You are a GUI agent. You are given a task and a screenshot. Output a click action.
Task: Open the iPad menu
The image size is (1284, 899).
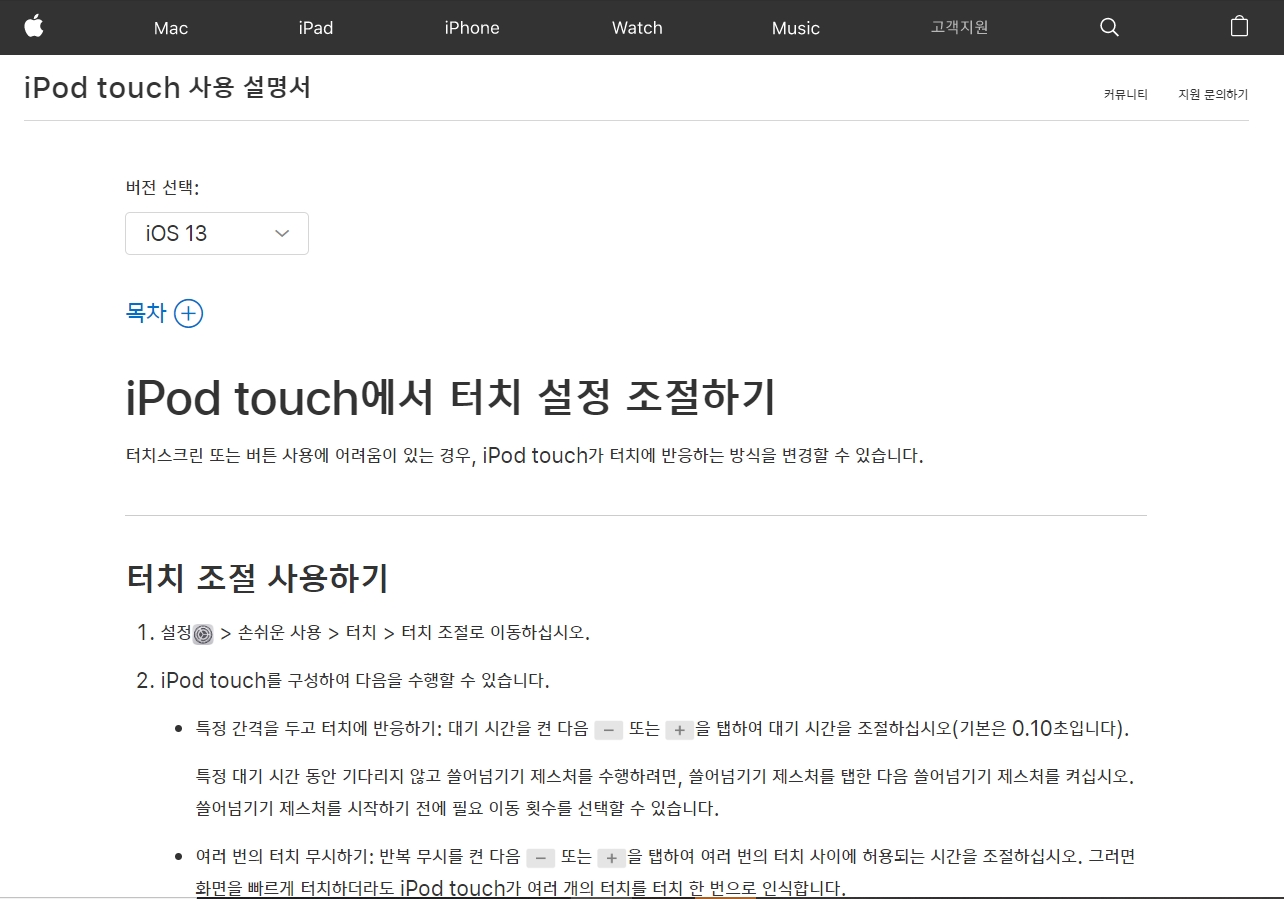point(316,28)
